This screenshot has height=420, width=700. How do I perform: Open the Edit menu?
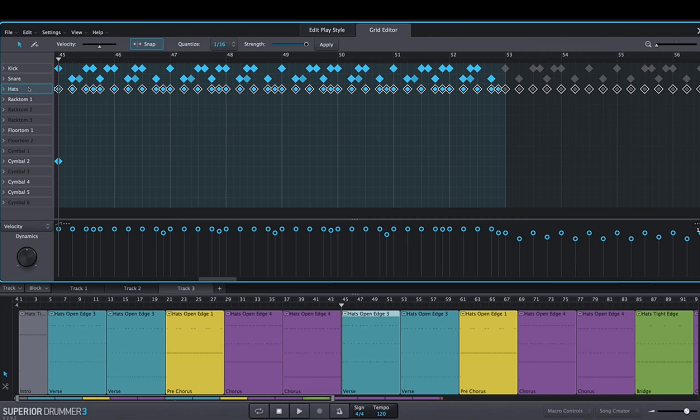(x=29, y=32)
